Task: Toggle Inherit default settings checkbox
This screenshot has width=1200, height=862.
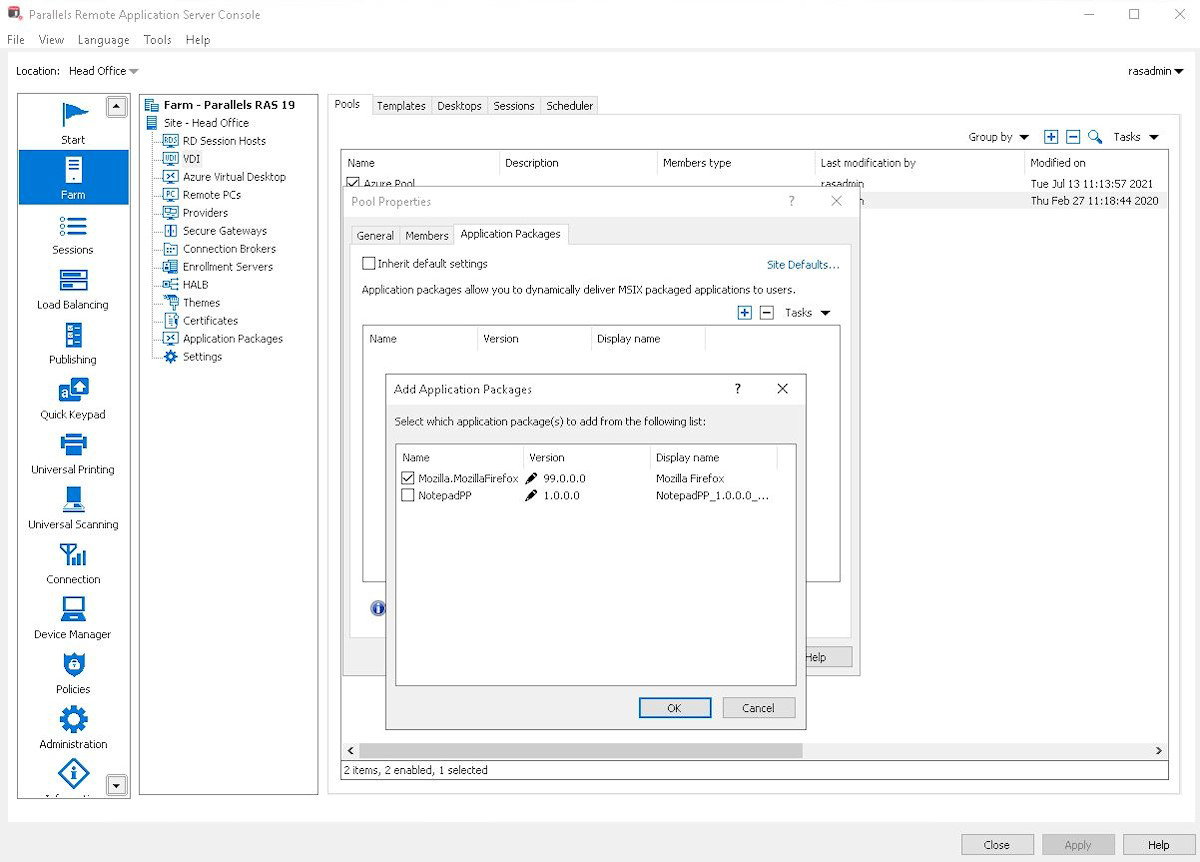Action: pyautogui.click(x=368, y=264)
